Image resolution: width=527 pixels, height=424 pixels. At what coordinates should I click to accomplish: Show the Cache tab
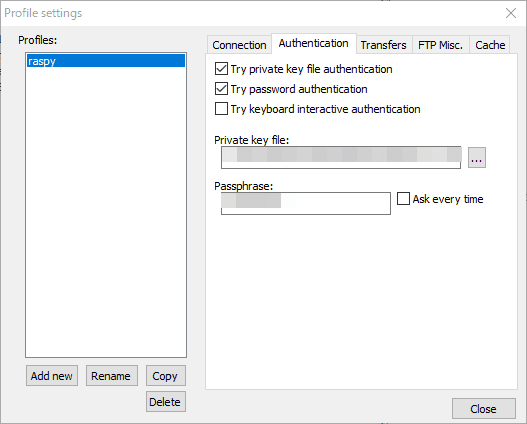[490, 45]
